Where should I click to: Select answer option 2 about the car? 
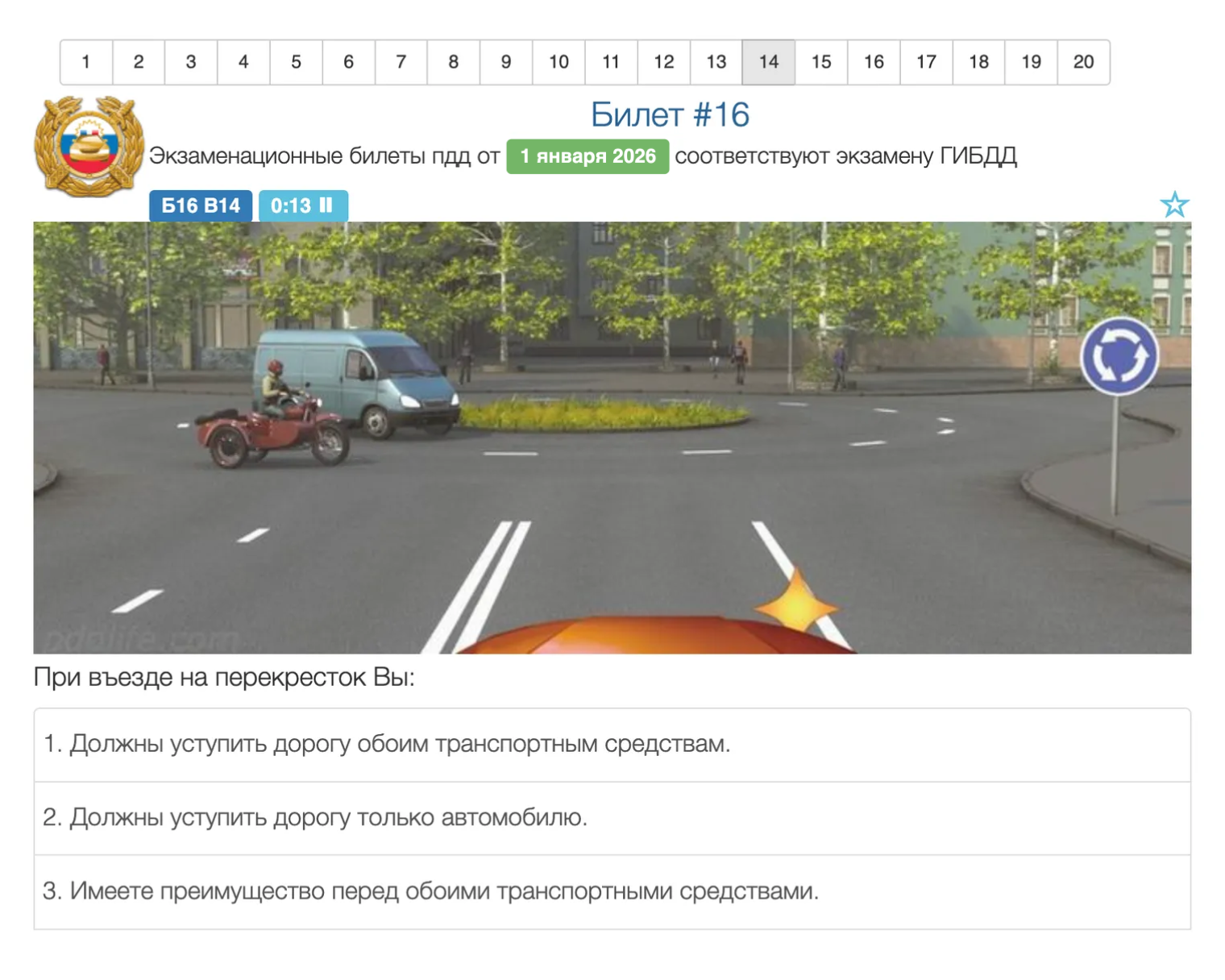[x=318, y=818]
